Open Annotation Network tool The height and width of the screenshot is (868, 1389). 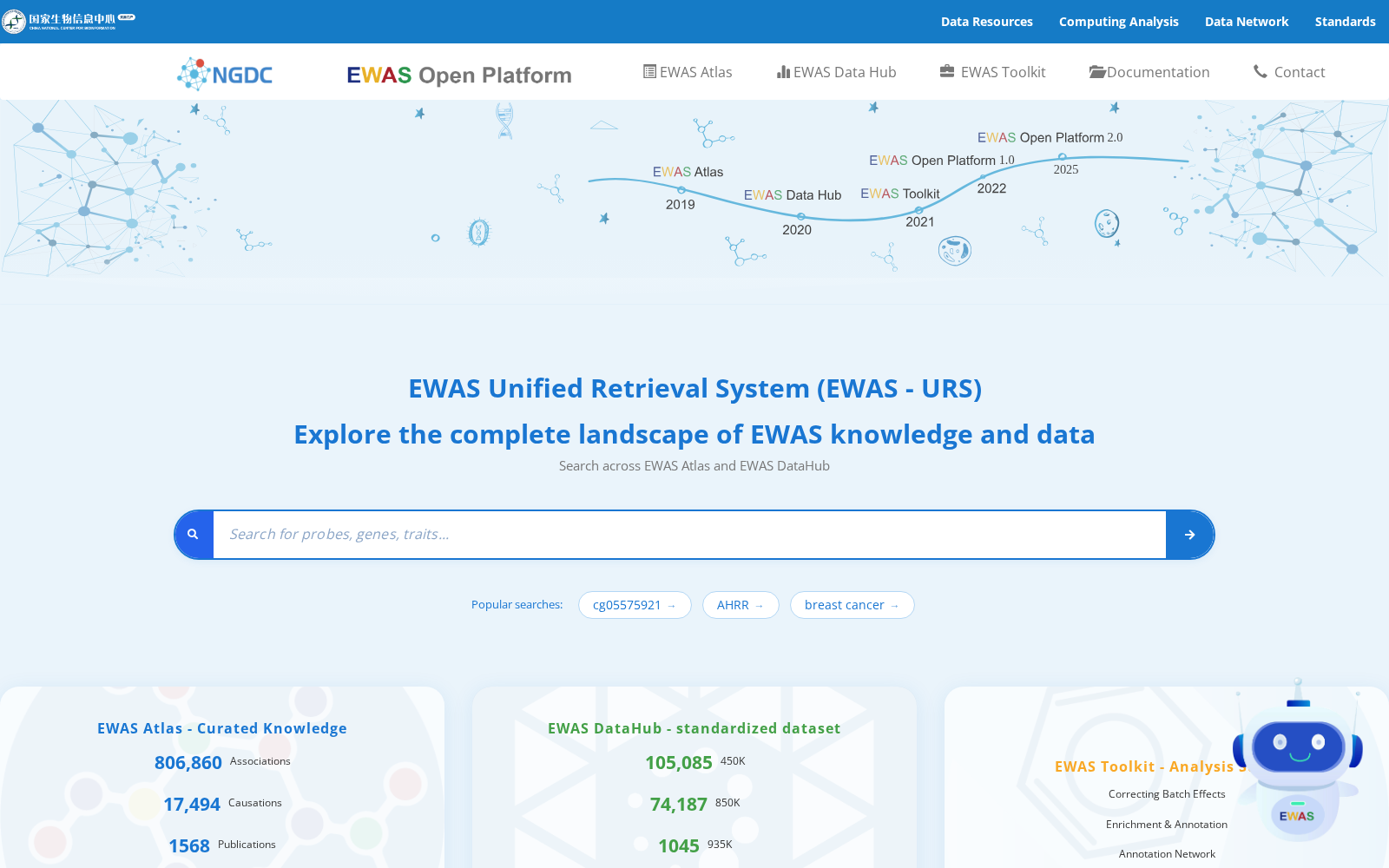coord(1167,854)
